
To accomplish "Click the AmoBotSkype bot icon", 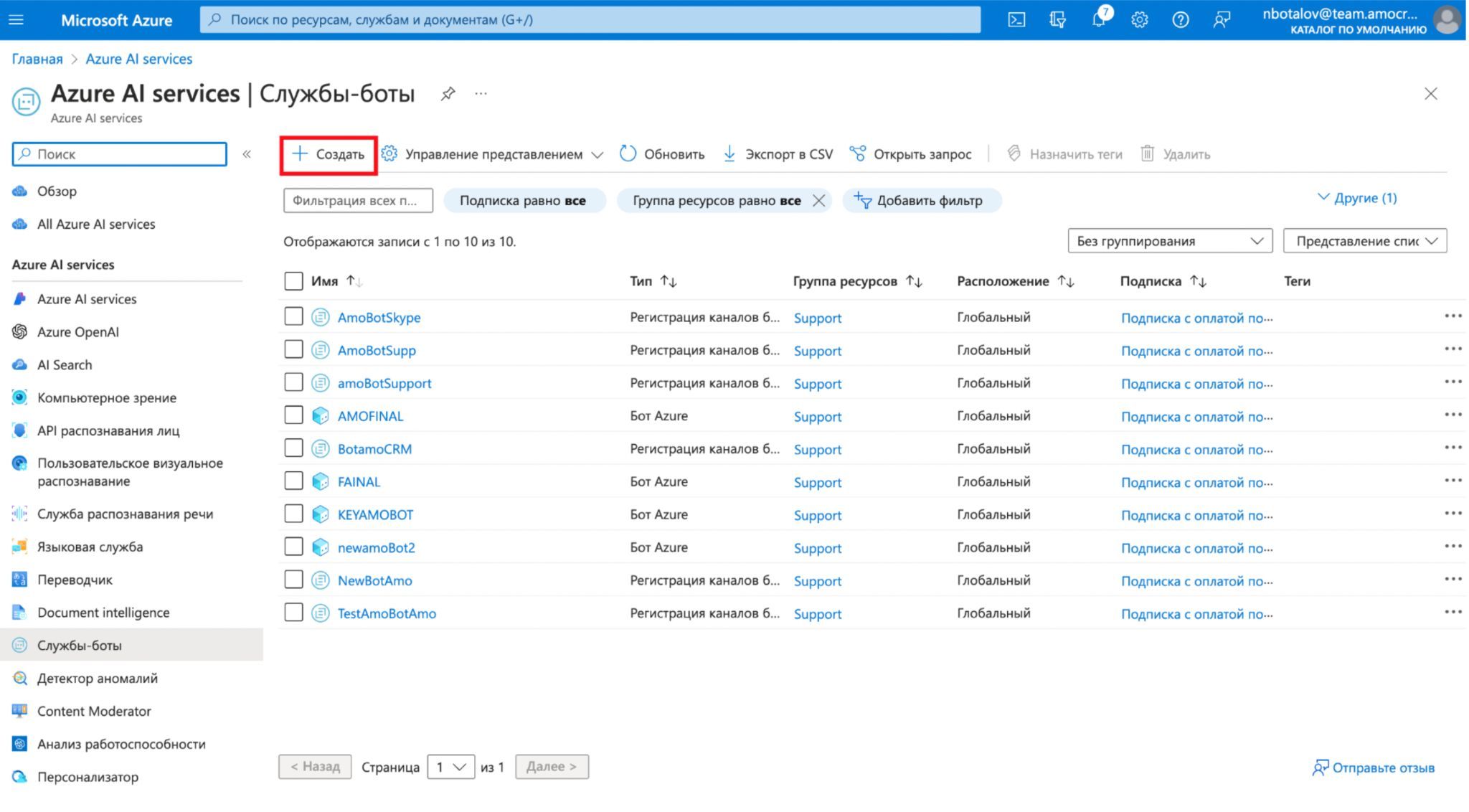I will tap(320, 316).
